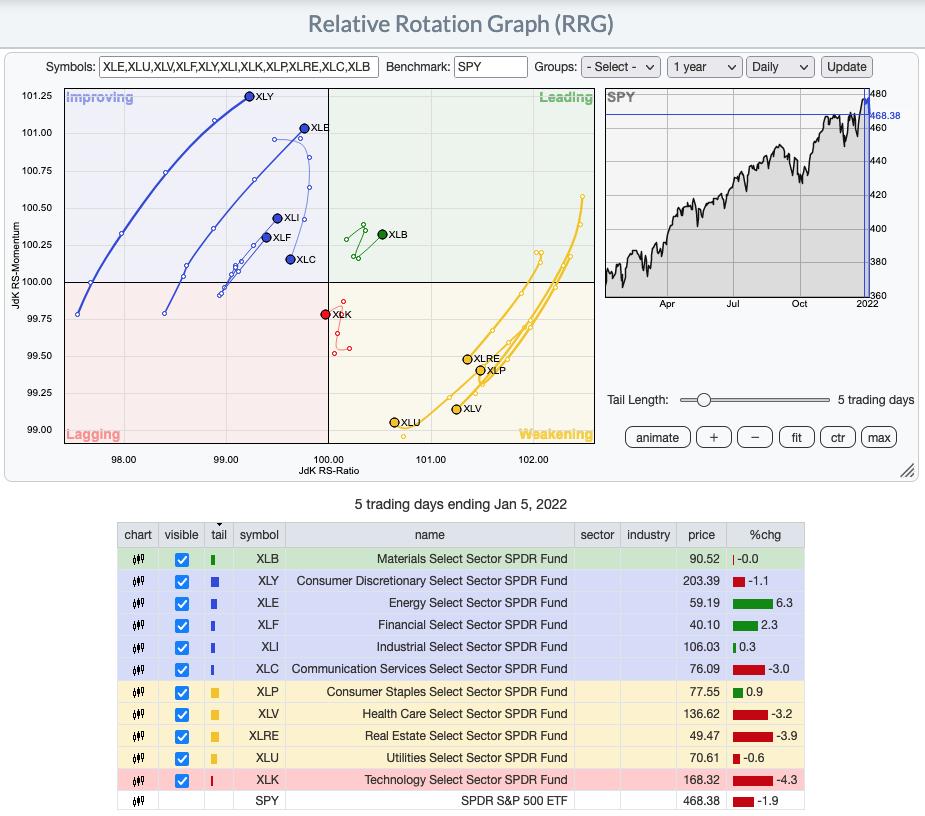
Task: Click the XLU yellow point on graph
Action: pyautogui.click(x=395, y=422)
